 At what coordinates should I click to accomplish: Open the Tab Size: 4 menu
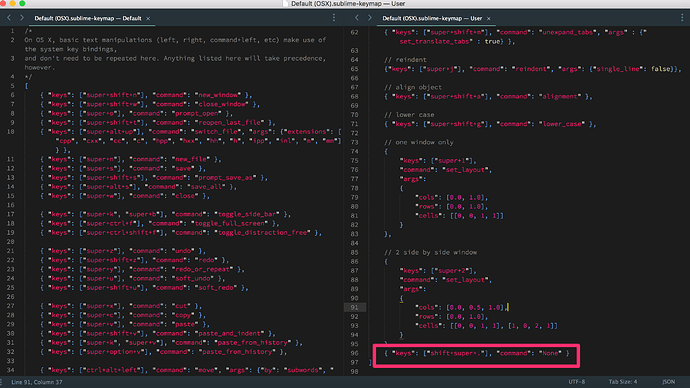(623, 382)
